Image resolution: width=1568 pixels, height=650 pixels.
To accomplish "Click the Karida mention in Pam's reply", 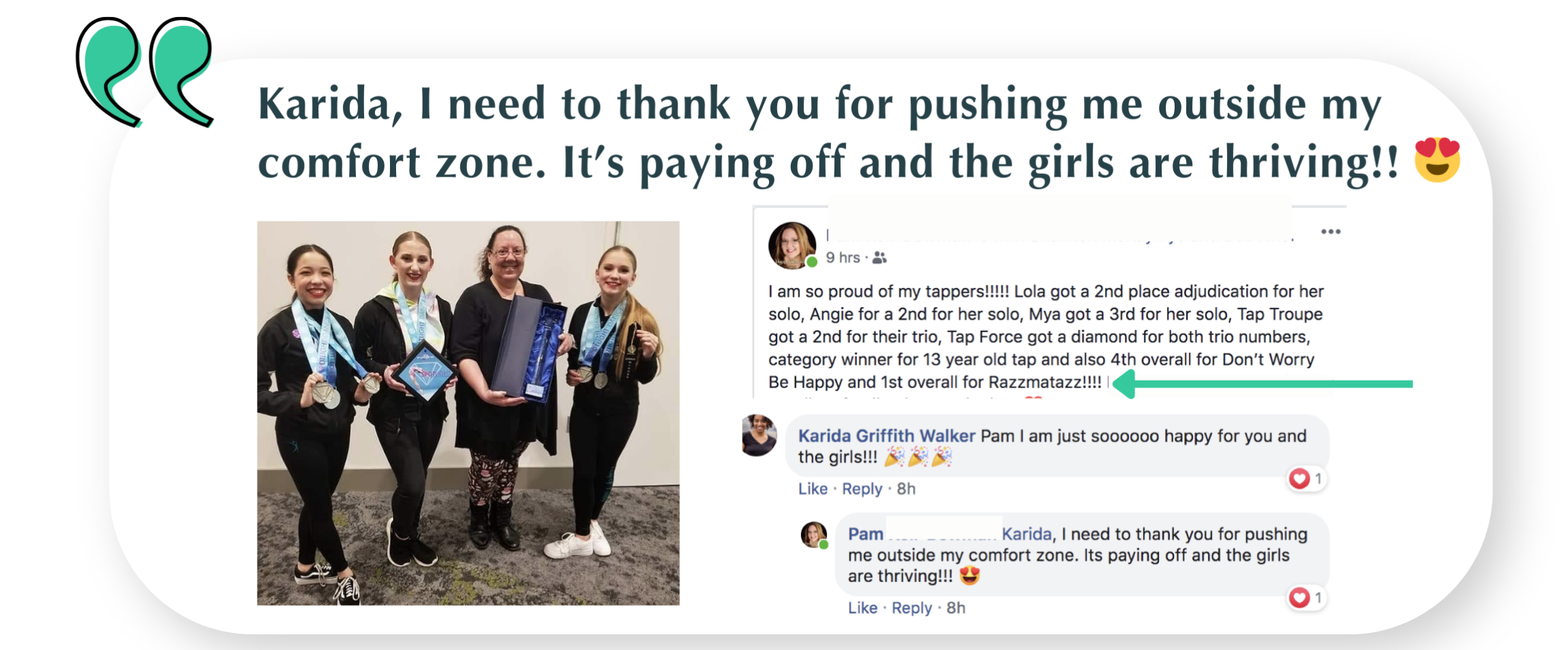I will (1027, 534).
